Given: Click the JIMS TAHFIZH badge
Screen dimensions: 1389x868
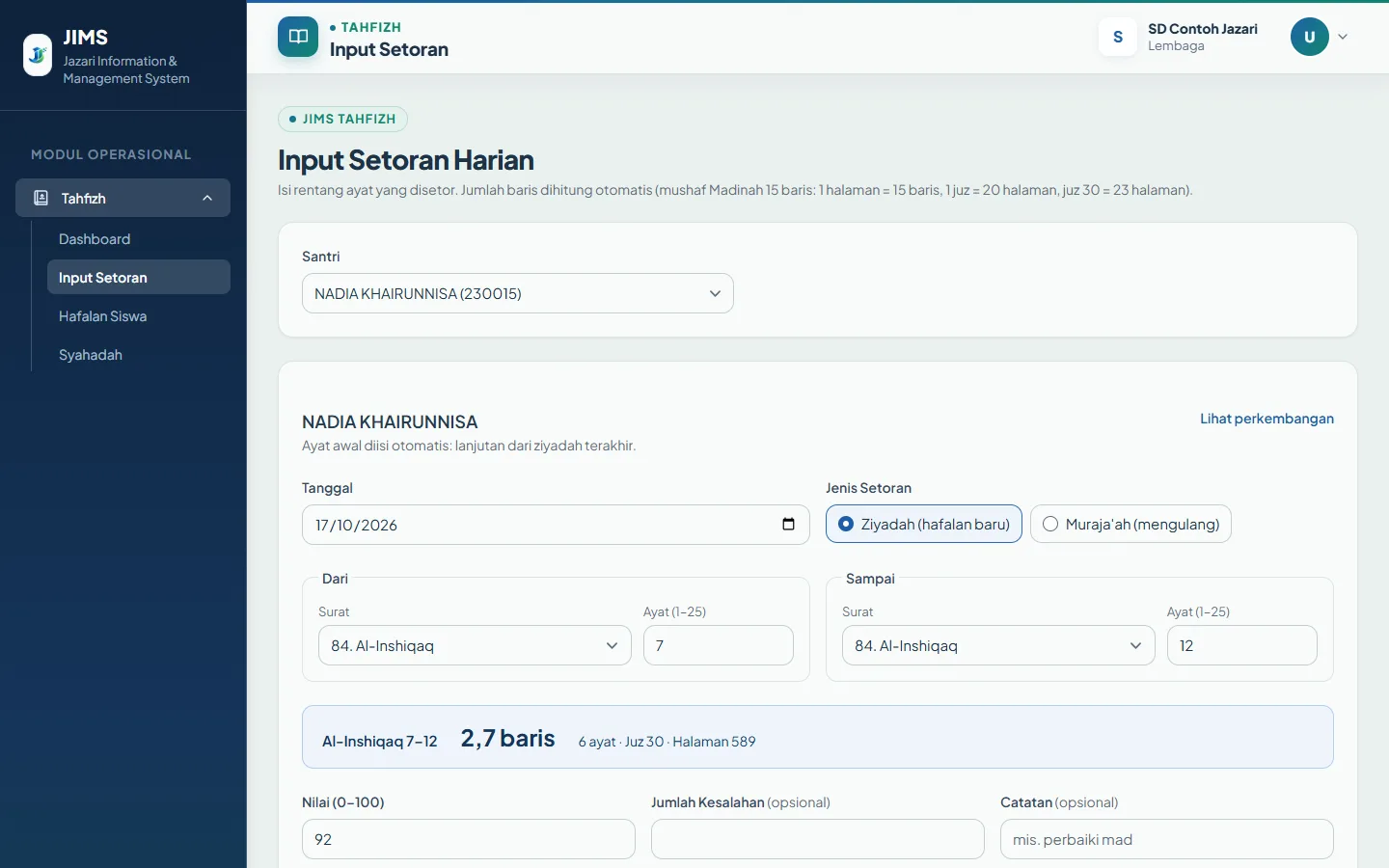Looking at the screenshot, I should 342,119.
